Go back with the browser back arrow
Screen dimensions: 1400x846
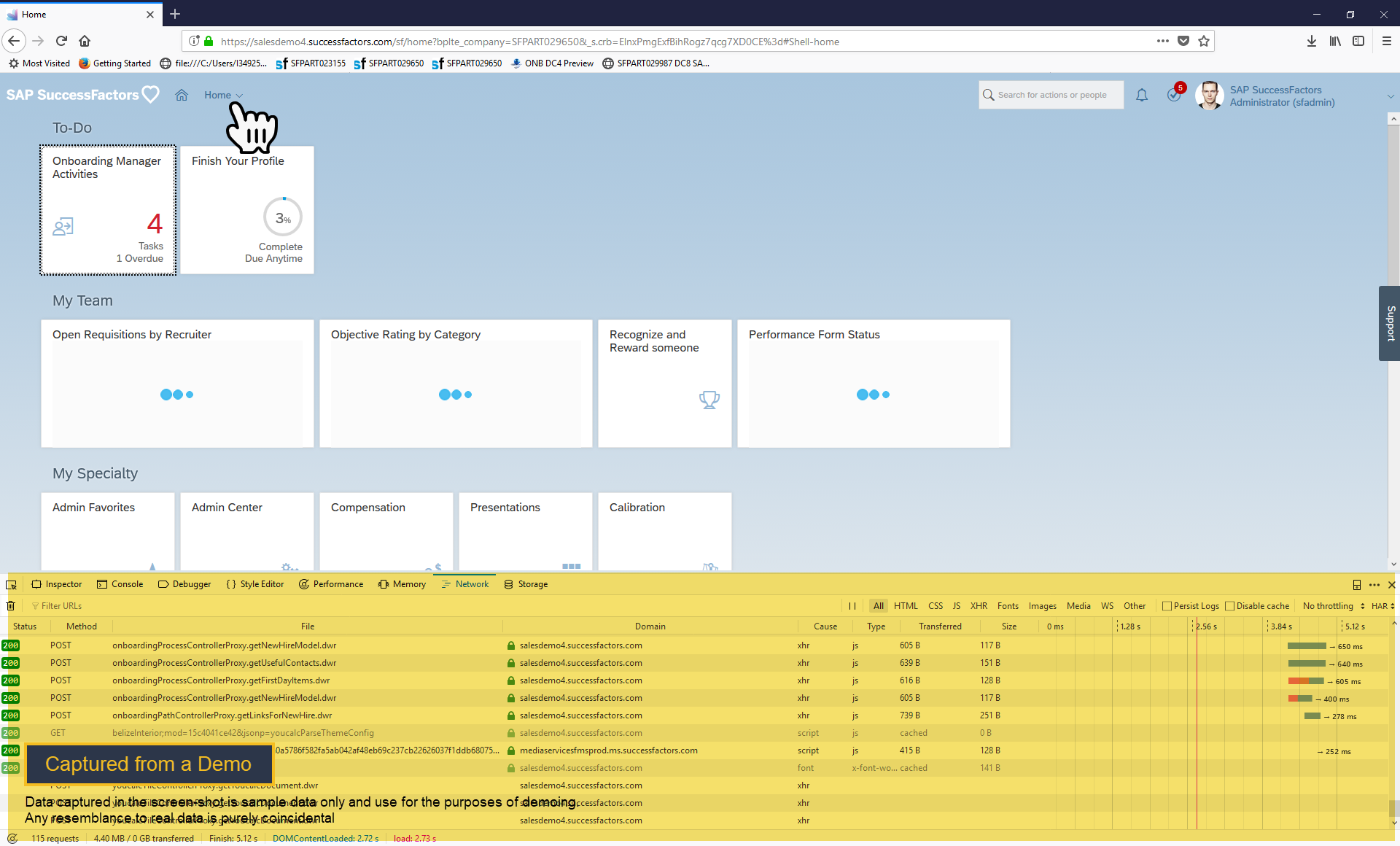point(14,41)
